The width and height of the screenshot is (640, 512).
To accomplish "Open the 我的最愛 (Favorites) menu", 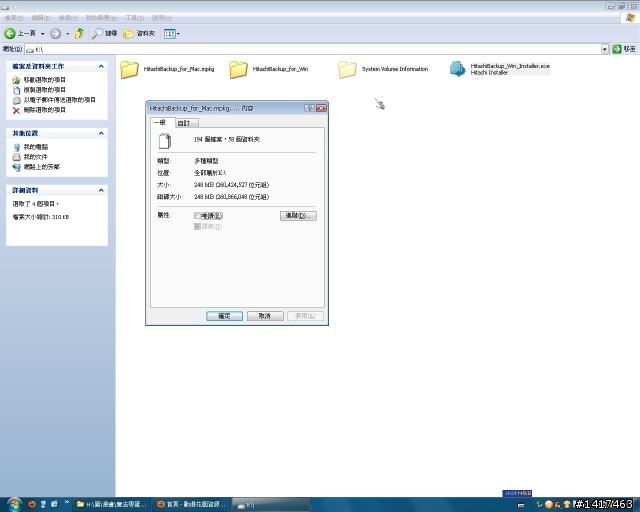I will pos(101,18).
